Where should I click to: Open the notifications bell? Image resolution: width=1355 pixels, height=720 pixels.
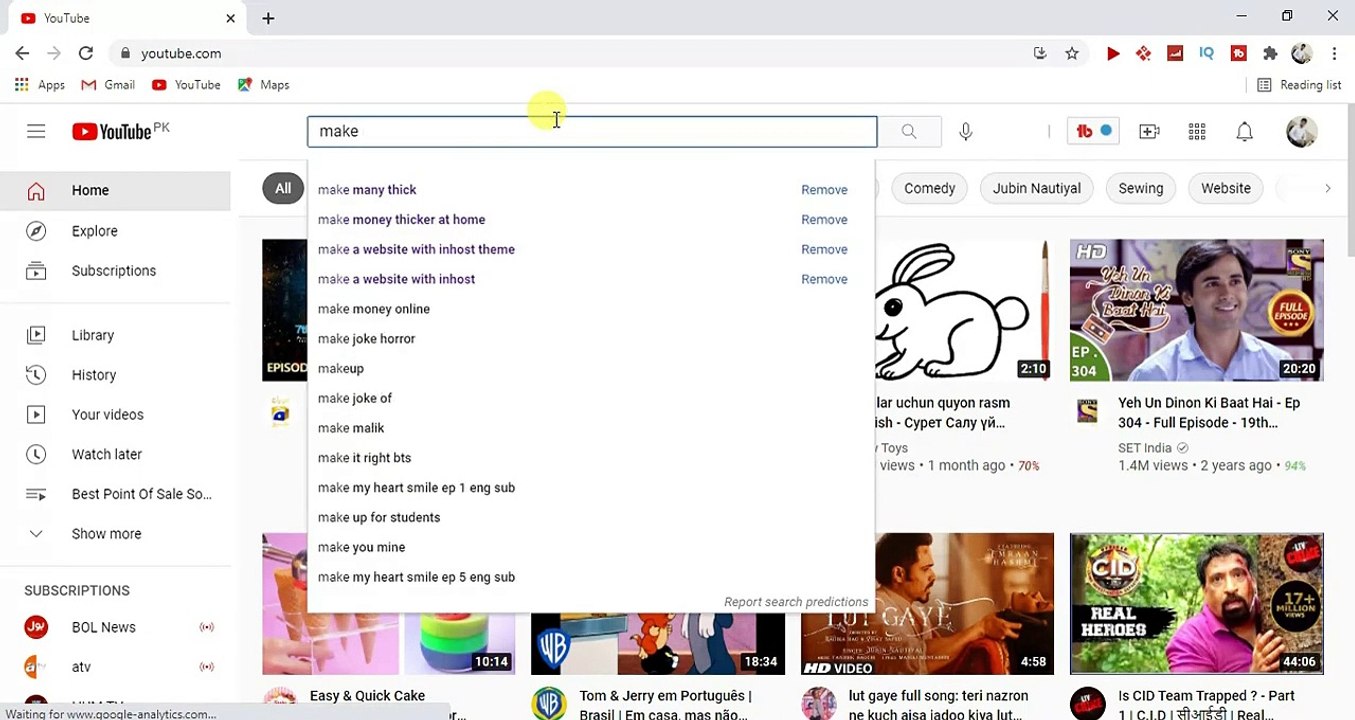1245,131
